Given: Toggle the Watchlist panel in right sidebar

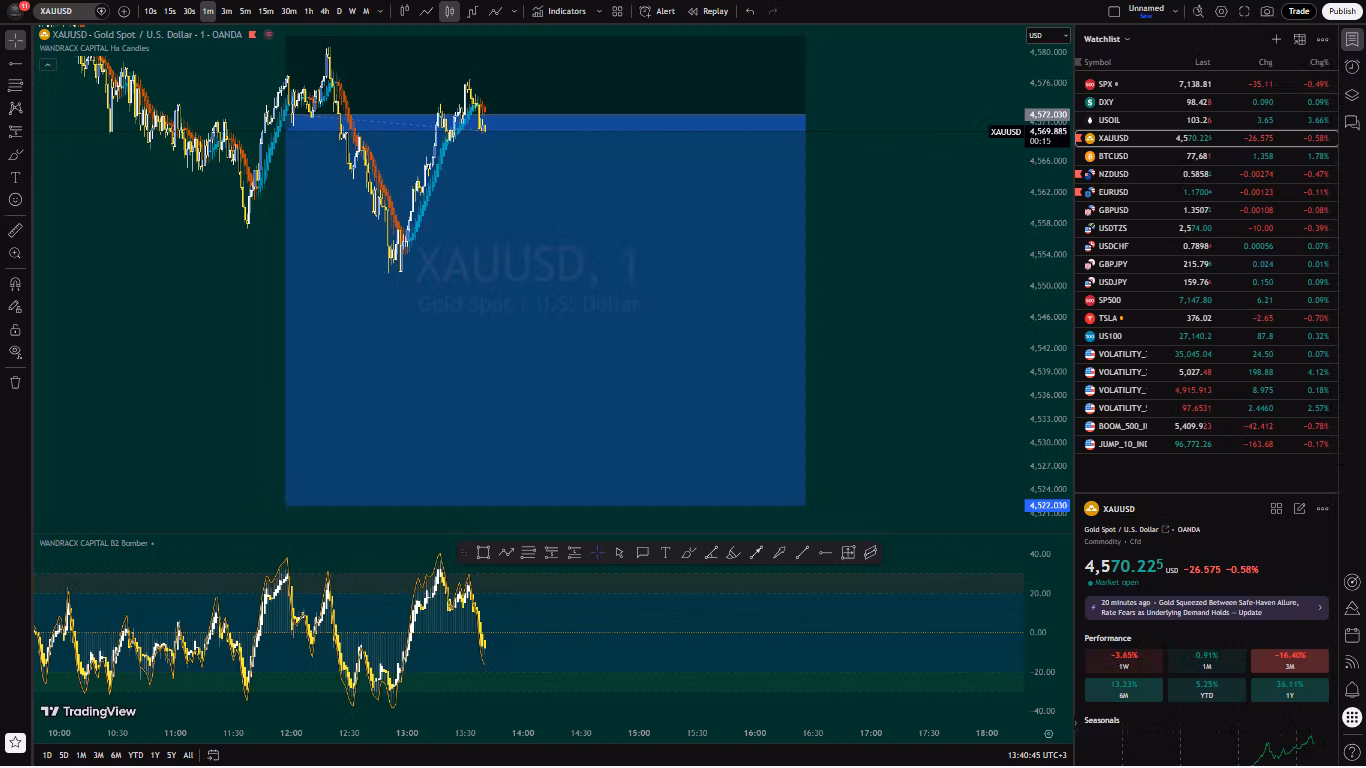Looking at the screenshot, I should coord(1352,40).
